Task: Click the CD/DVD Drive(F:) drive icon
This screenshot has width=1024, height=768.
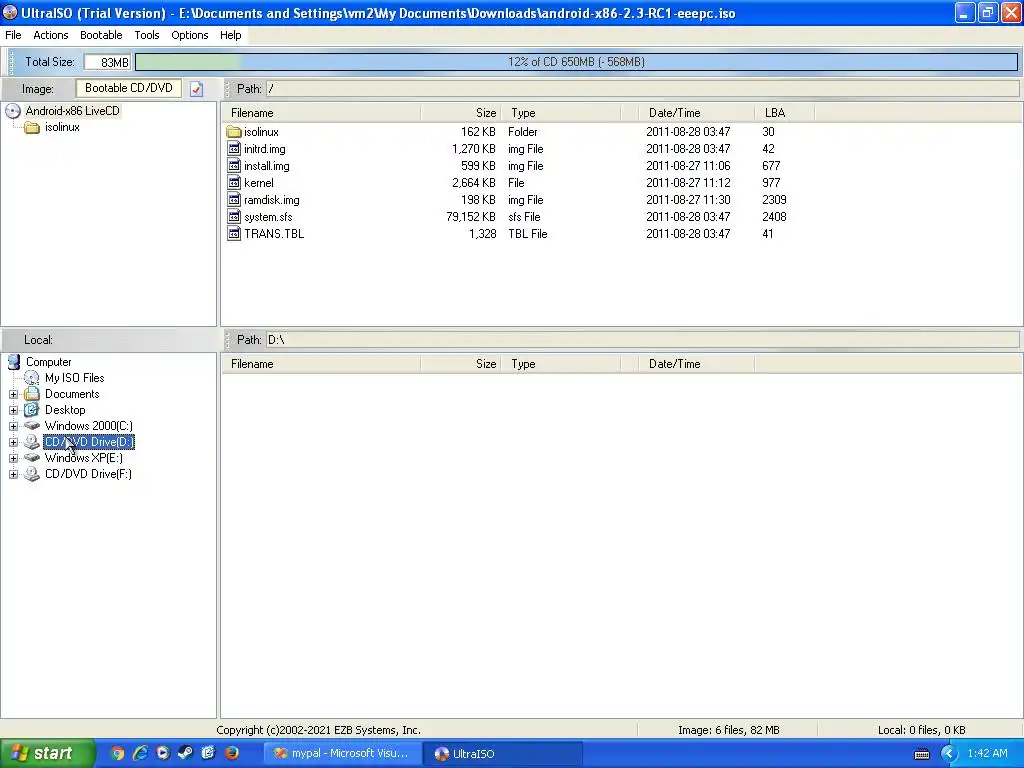Action: 31,474
